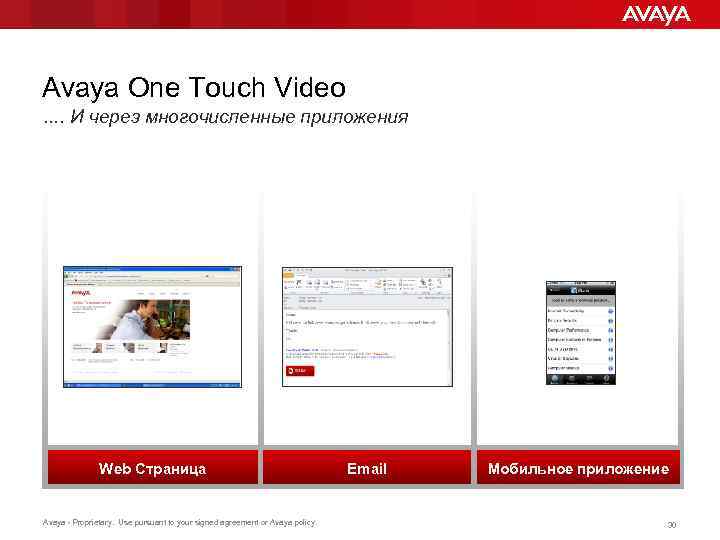Viewport: 720px width, 540px height.
Task: Click the Avaya logo in red header
Action: point(656,15)
